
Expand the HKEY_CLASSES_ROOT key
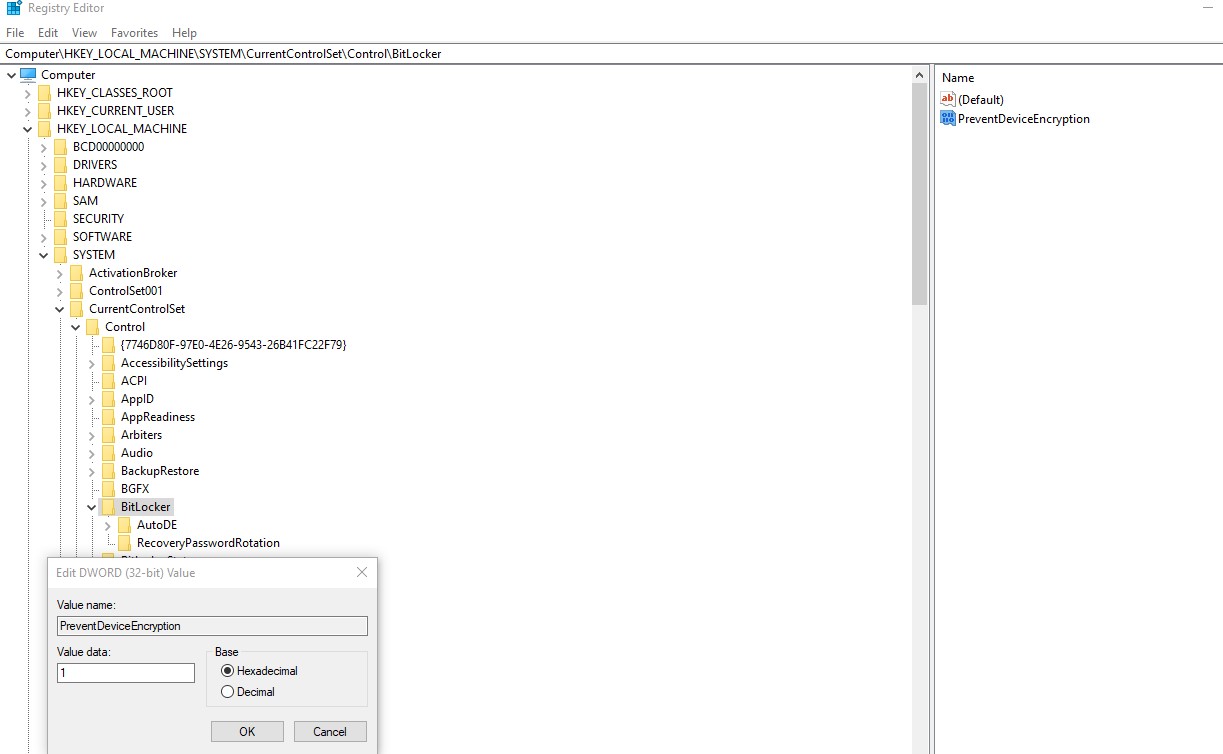click(27, 93)
